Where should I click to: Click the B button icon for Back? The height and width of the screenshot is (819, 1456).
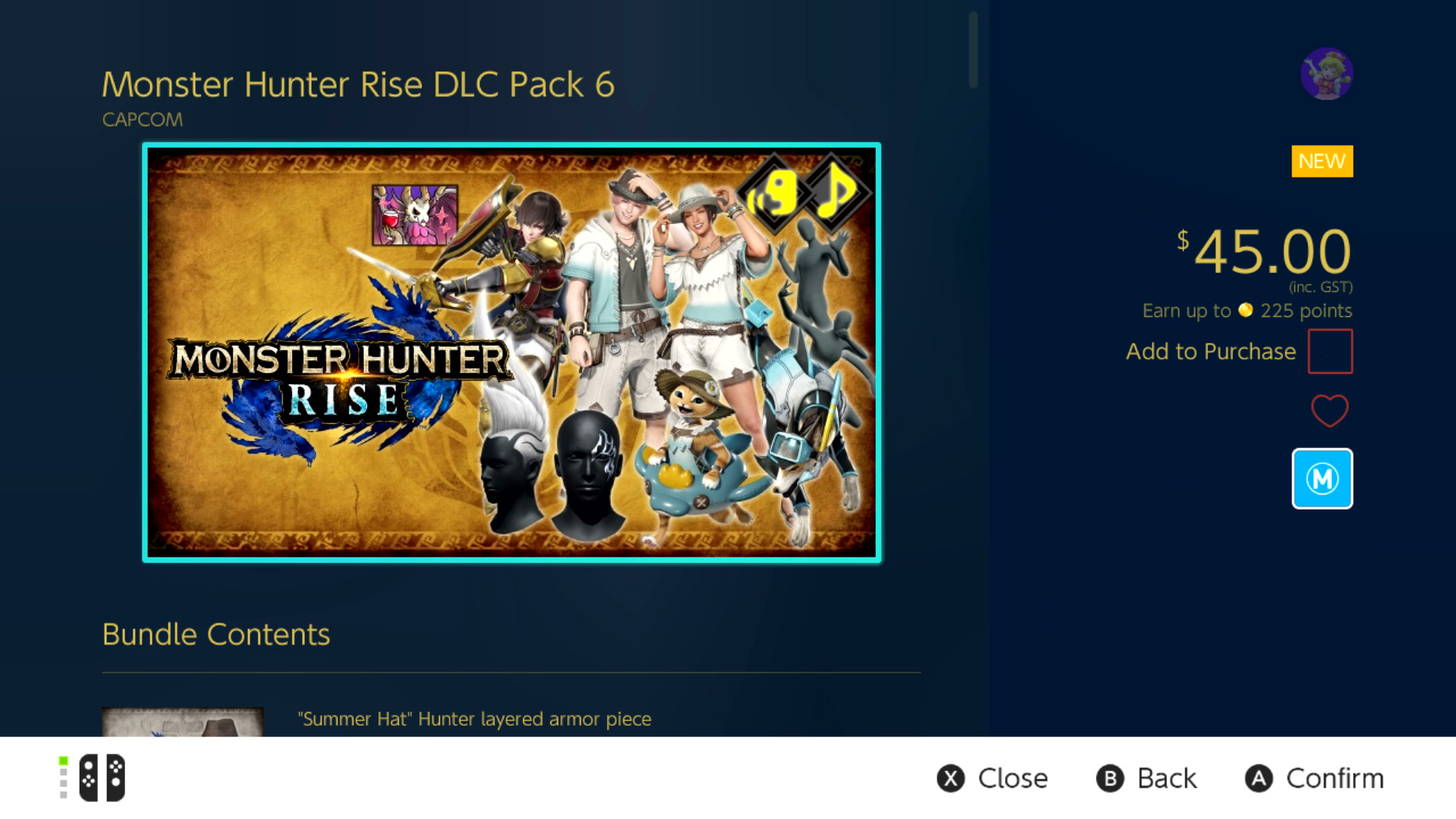coord(1109,778)
